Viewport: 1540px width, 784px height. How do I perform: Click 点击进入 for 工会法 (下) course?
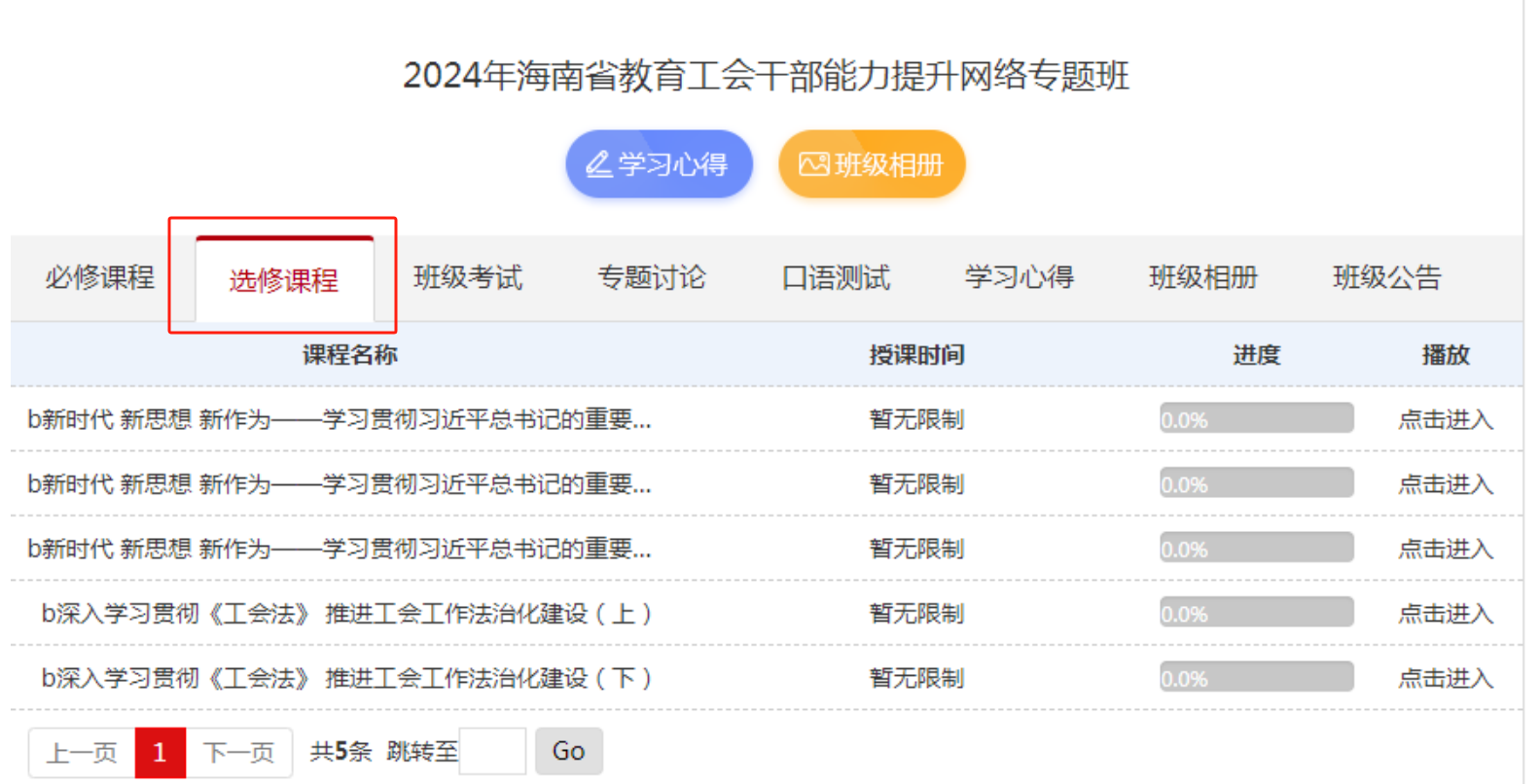point(1445,678)
